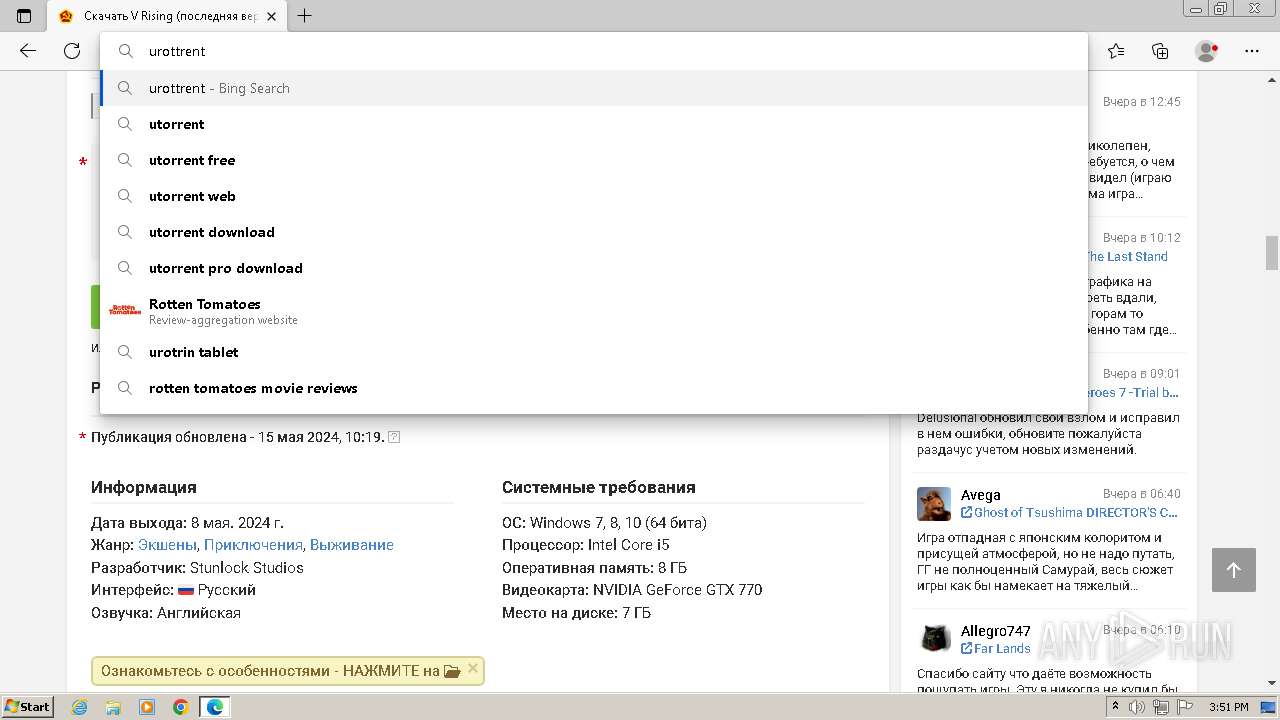Select 'rotten tomatoes movie reviews' suggestion
1280x720 pixels.
click(x=594, y=388)
